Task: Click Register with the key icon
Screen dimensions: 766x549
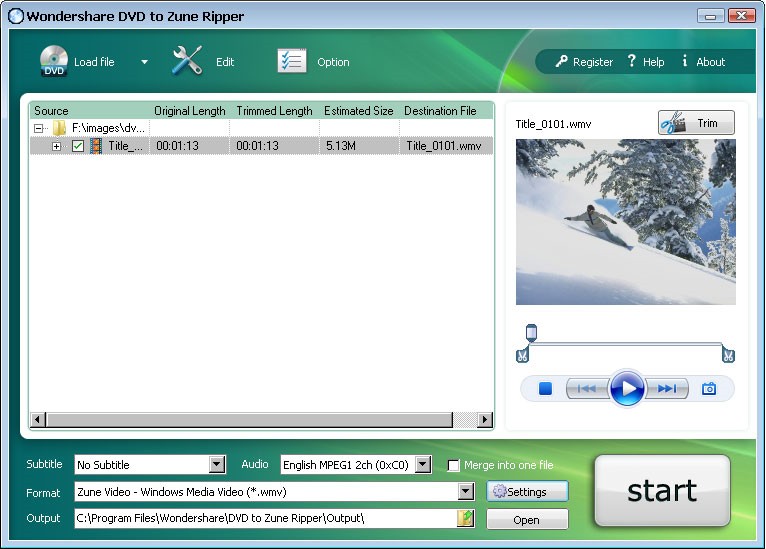Action: pos(584,62)
